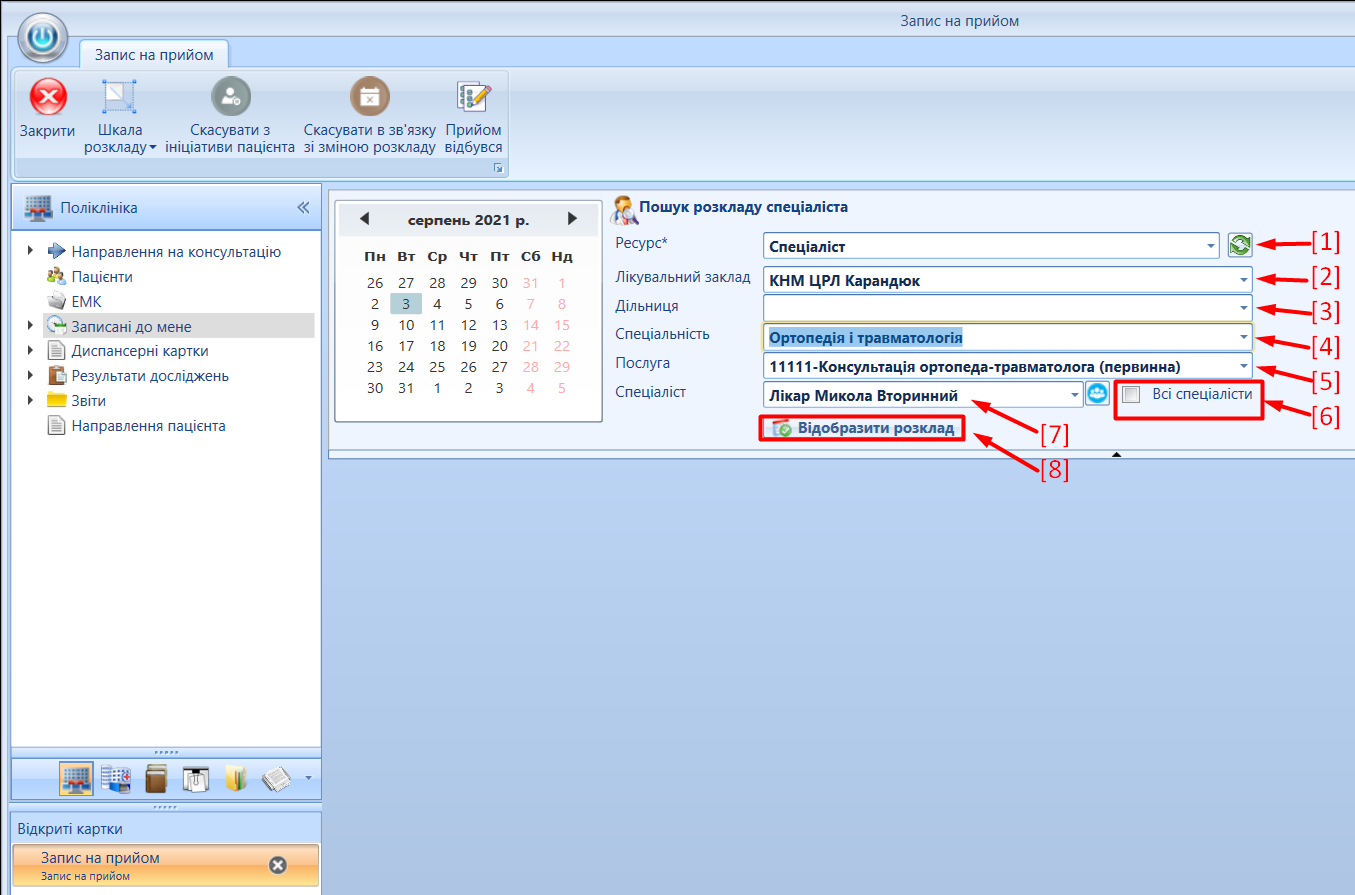
Task: Click Направлення на консультацію tree item
Action: click(176, 252)
